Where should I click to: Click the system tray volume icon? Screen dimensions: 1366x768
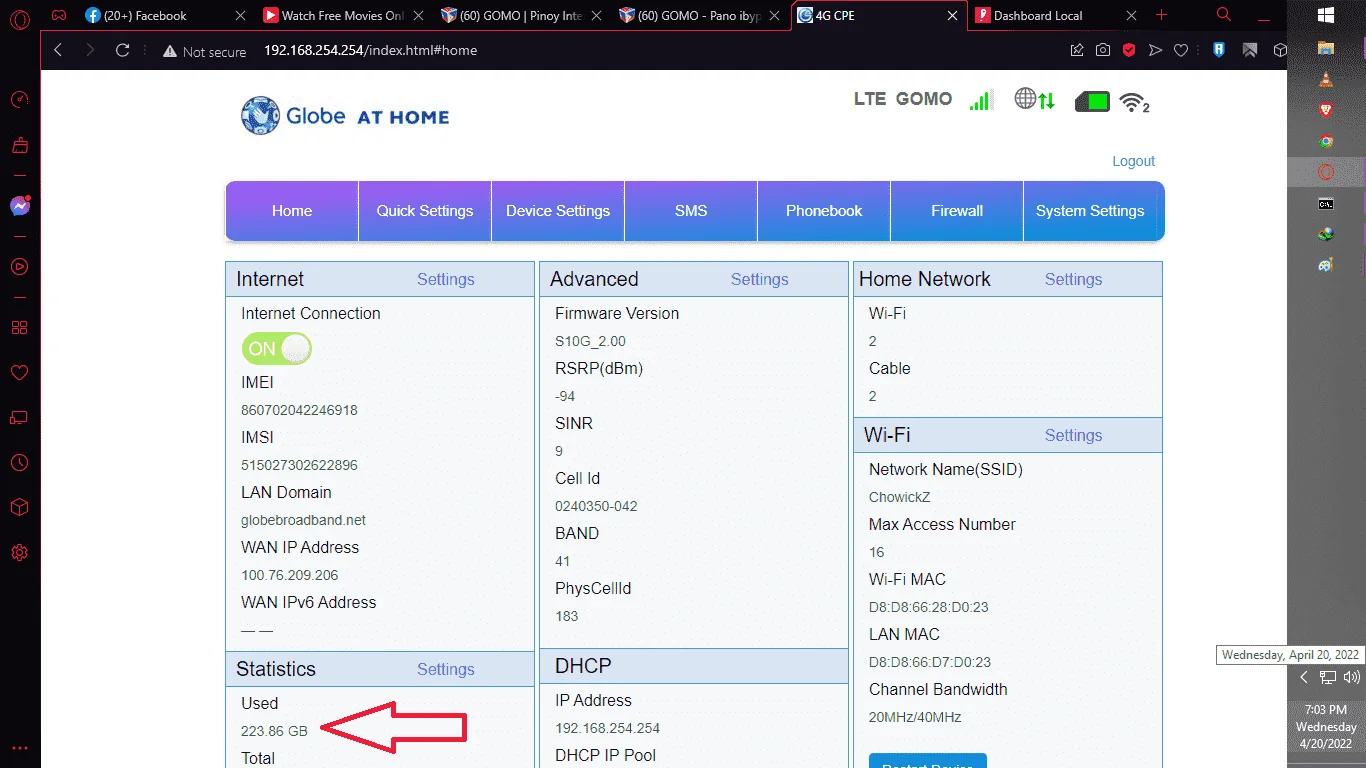(1351, 677)
